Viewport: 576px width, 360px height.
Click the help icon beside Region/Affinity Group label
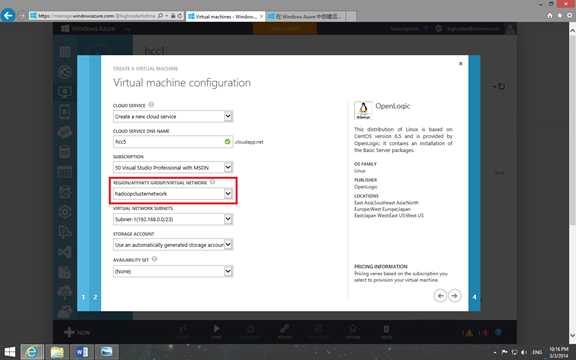[x=212, y=182]
